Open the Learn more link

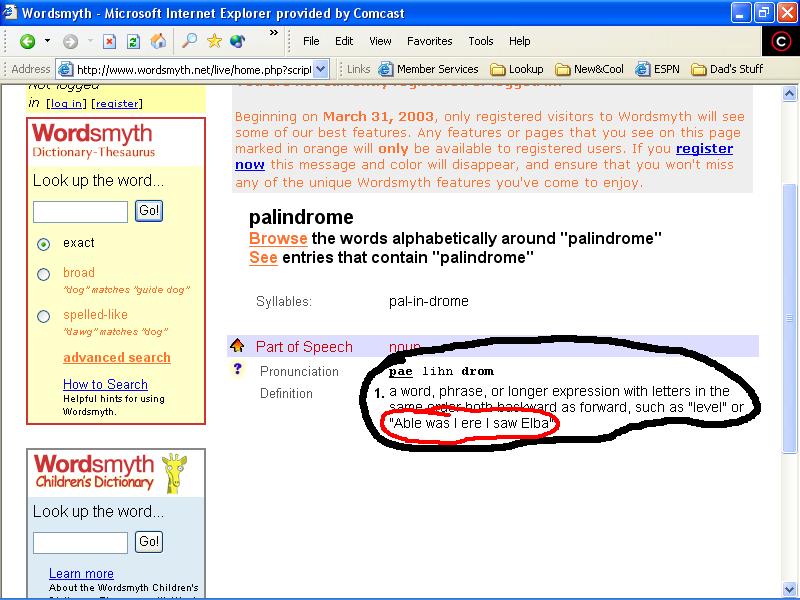(81, 573)
